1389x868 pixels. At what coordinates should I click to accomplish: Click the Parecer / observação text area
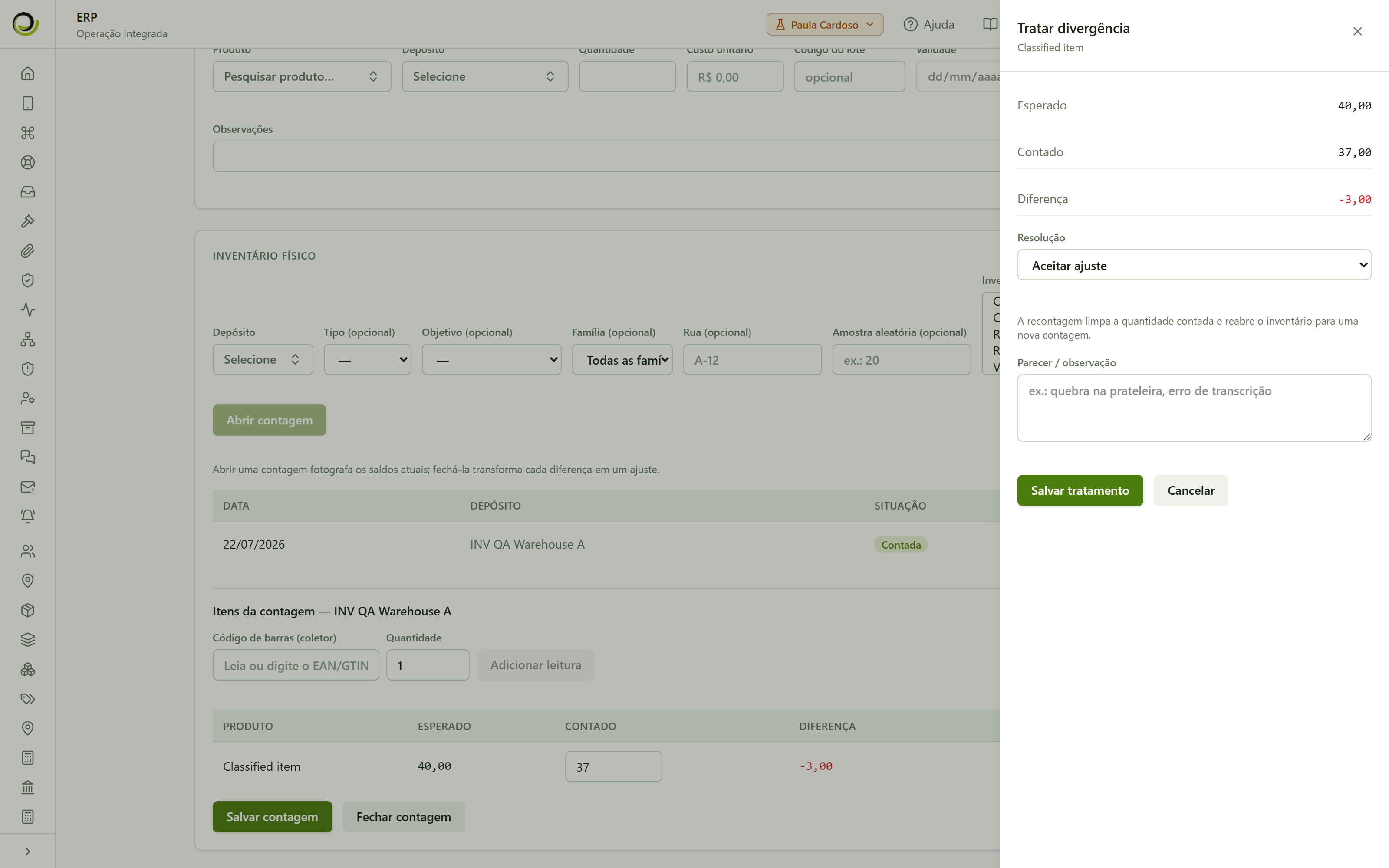tap(1194, 408)
